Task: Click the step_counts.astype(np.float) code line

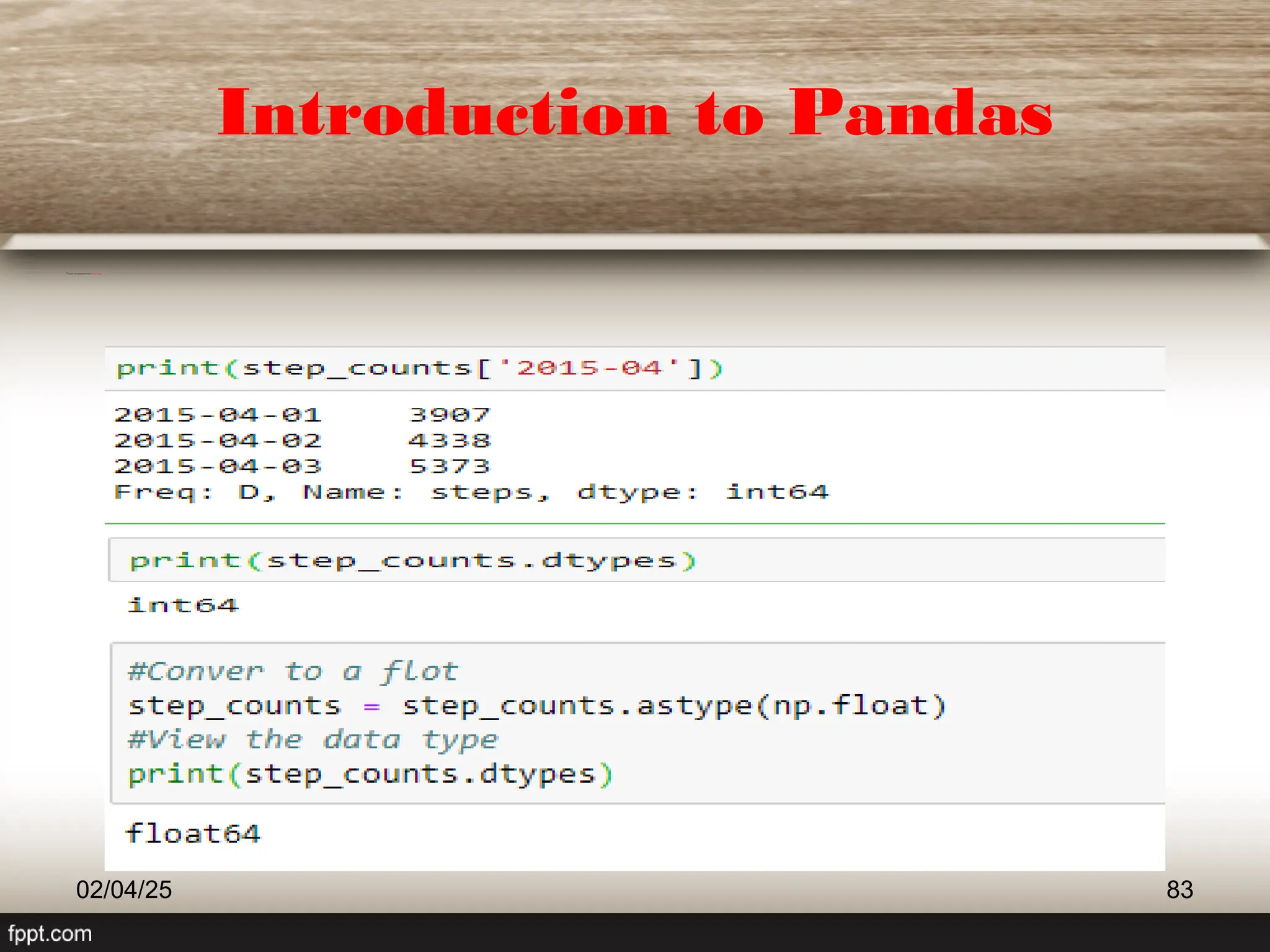Action: tap(537, 706)
